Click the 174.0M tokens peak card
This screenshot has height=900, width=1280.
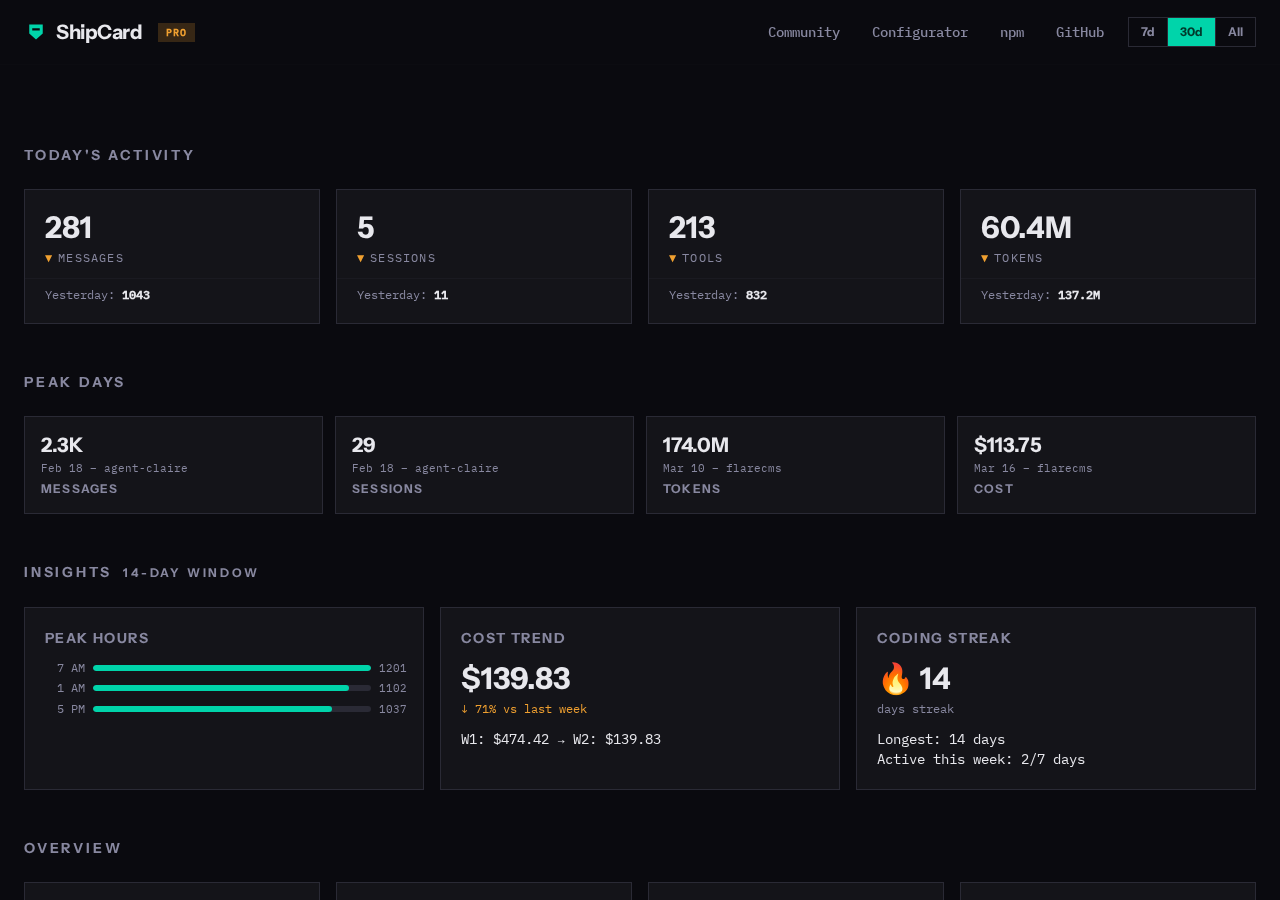[x=795, y=465]
